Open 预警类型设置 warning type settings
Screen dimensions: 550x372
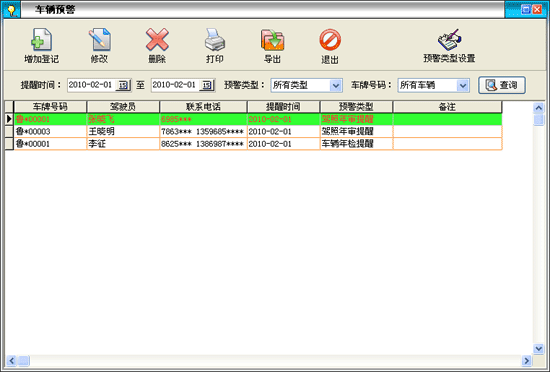click(449, 46)
